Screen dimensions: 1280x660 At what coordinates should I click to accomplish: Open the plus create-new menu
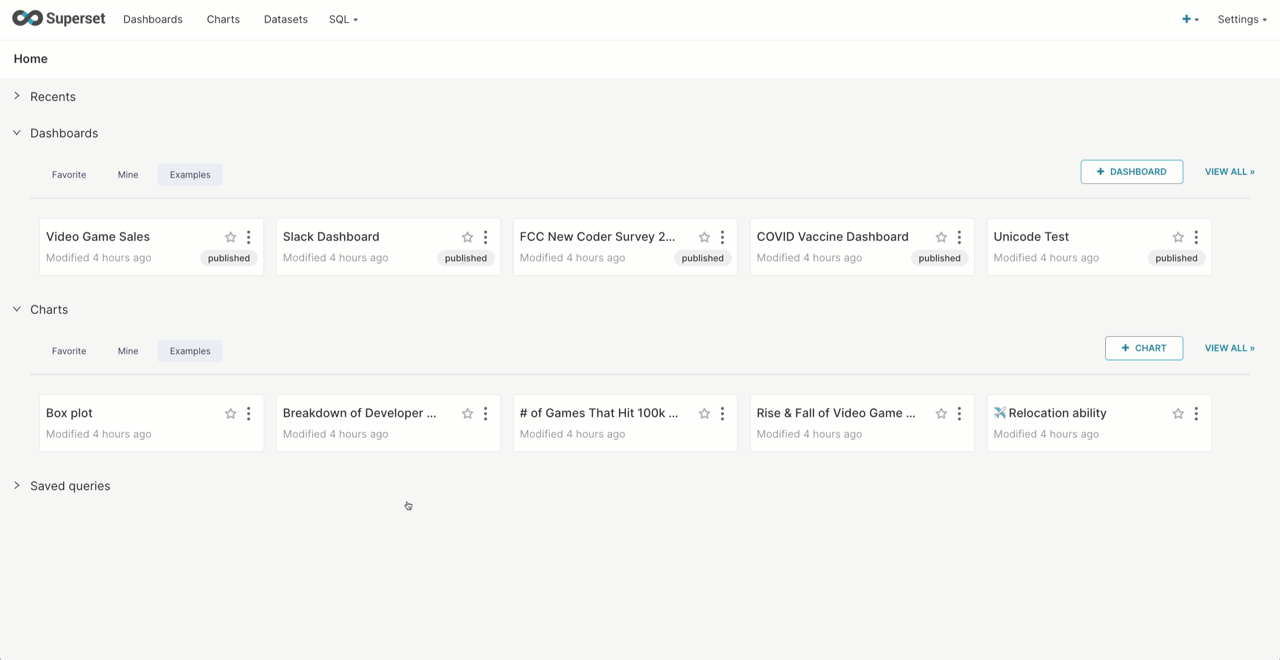pos(1189,19)
